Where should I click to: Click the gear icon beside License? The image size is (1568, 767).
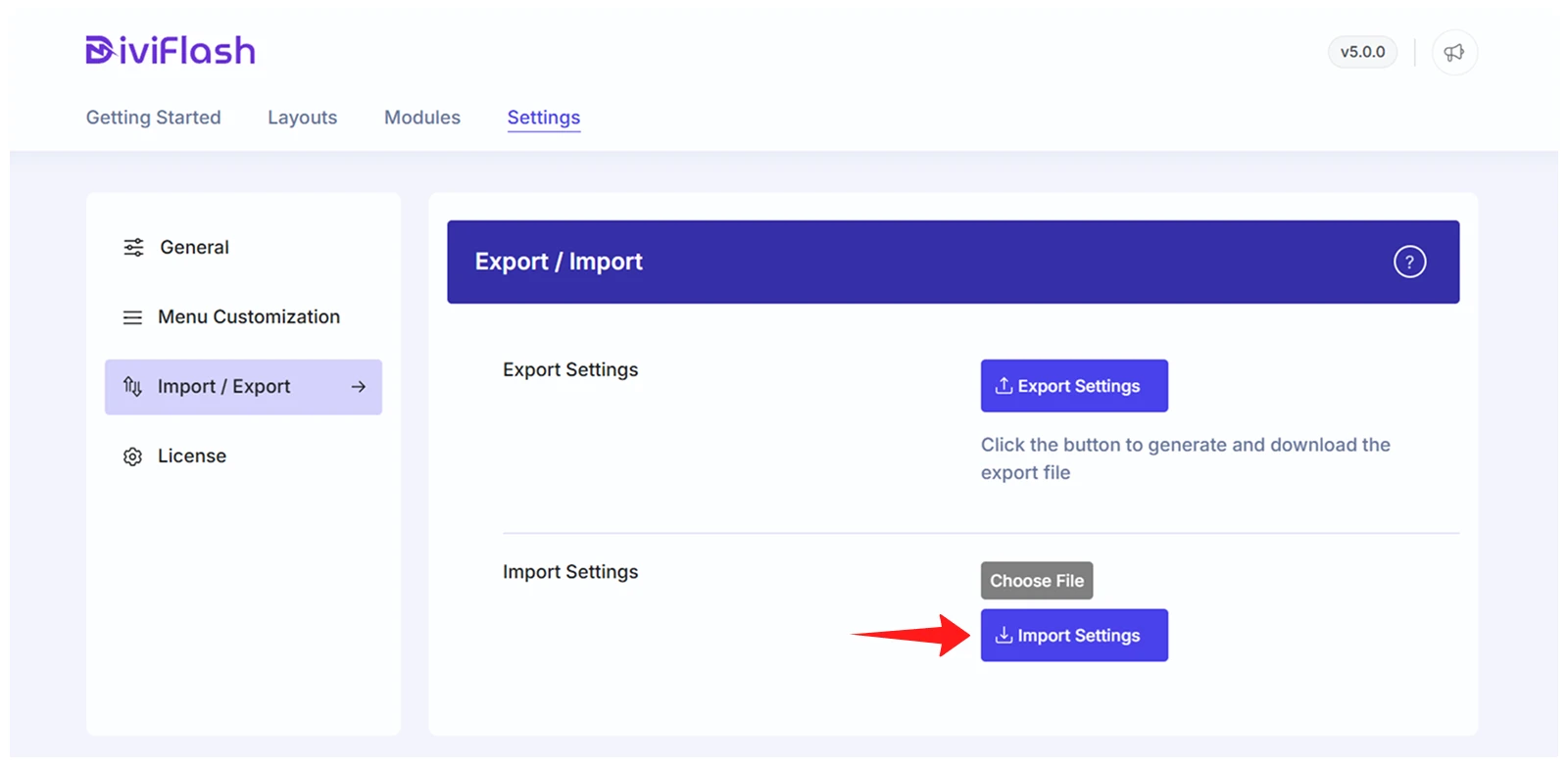[x=132, y=456]
